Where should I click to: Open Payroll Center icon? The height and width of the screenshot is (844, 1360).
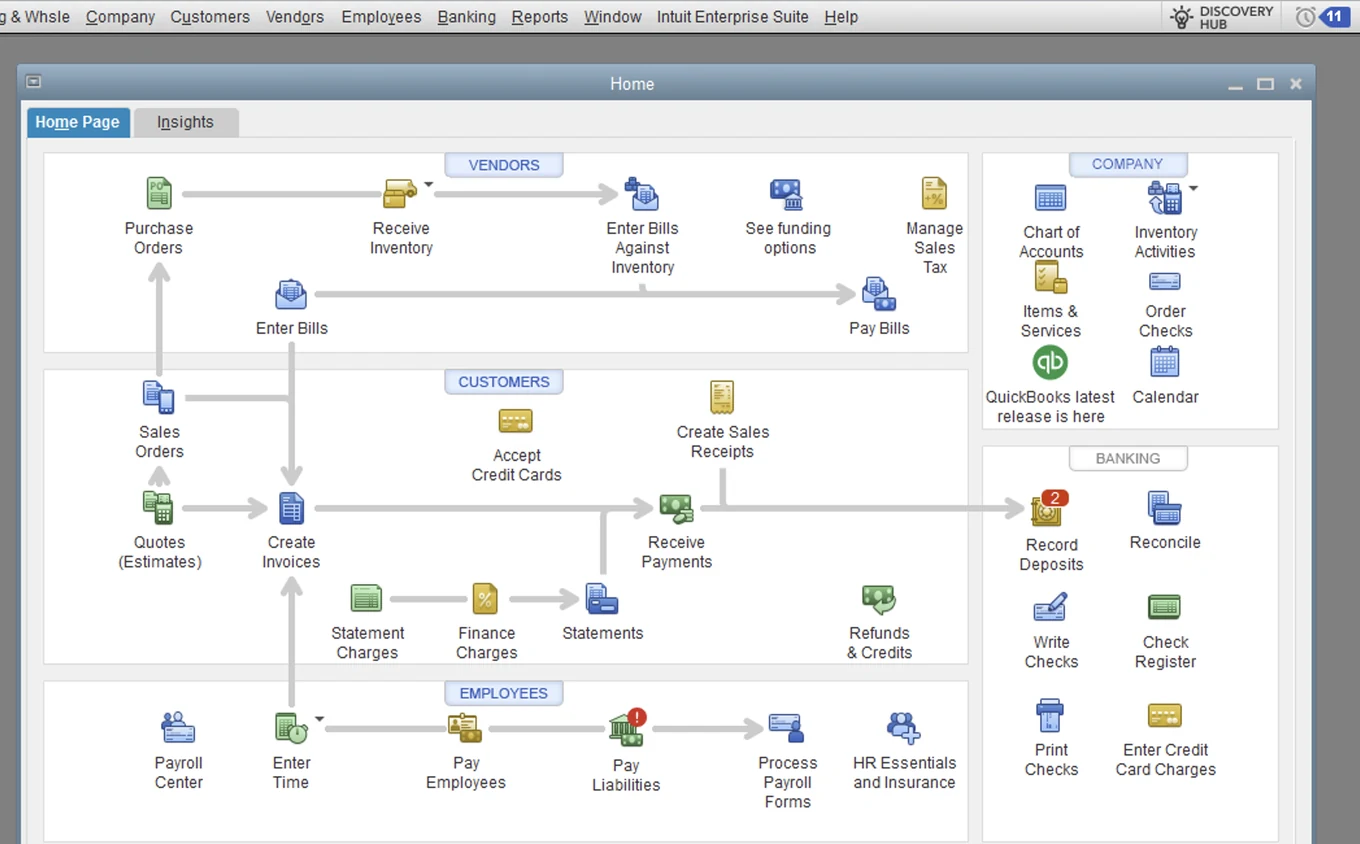[179, 728]
